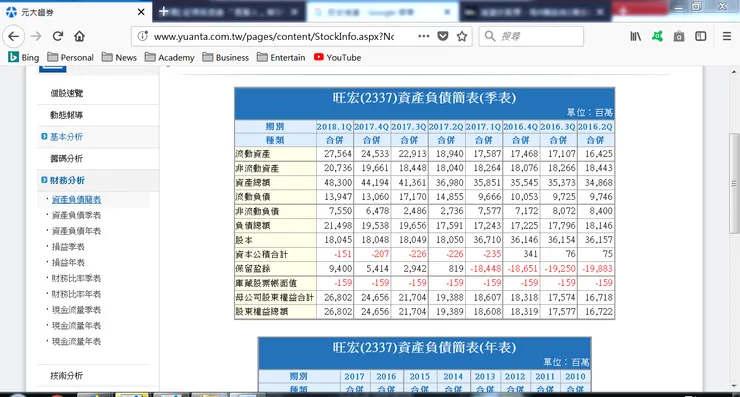The width and height of the screenshot is (740, 397).
Task: Click the forward navigation arrow
Action: point(36,36)
